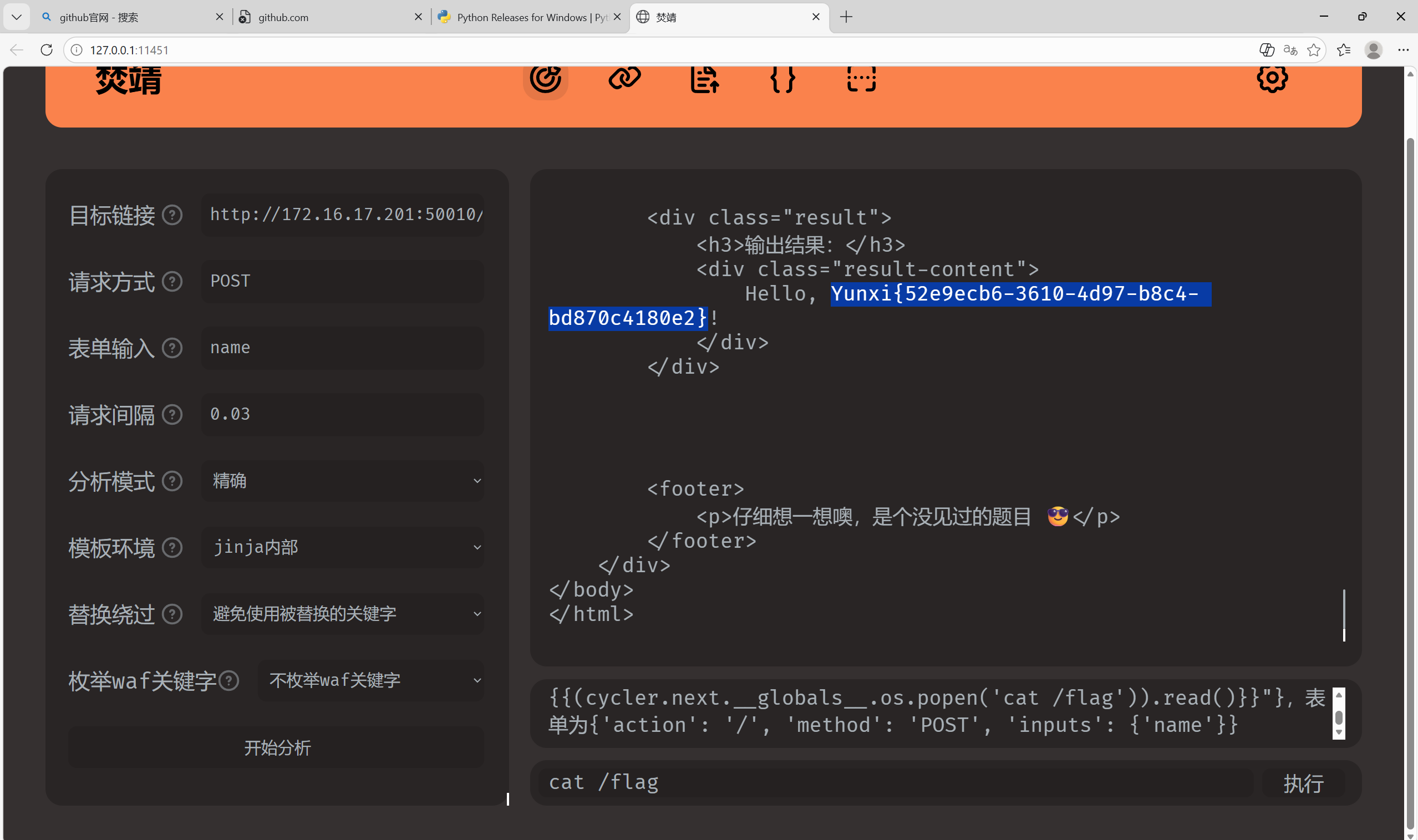Click help icon next to 目标链接

172,215
